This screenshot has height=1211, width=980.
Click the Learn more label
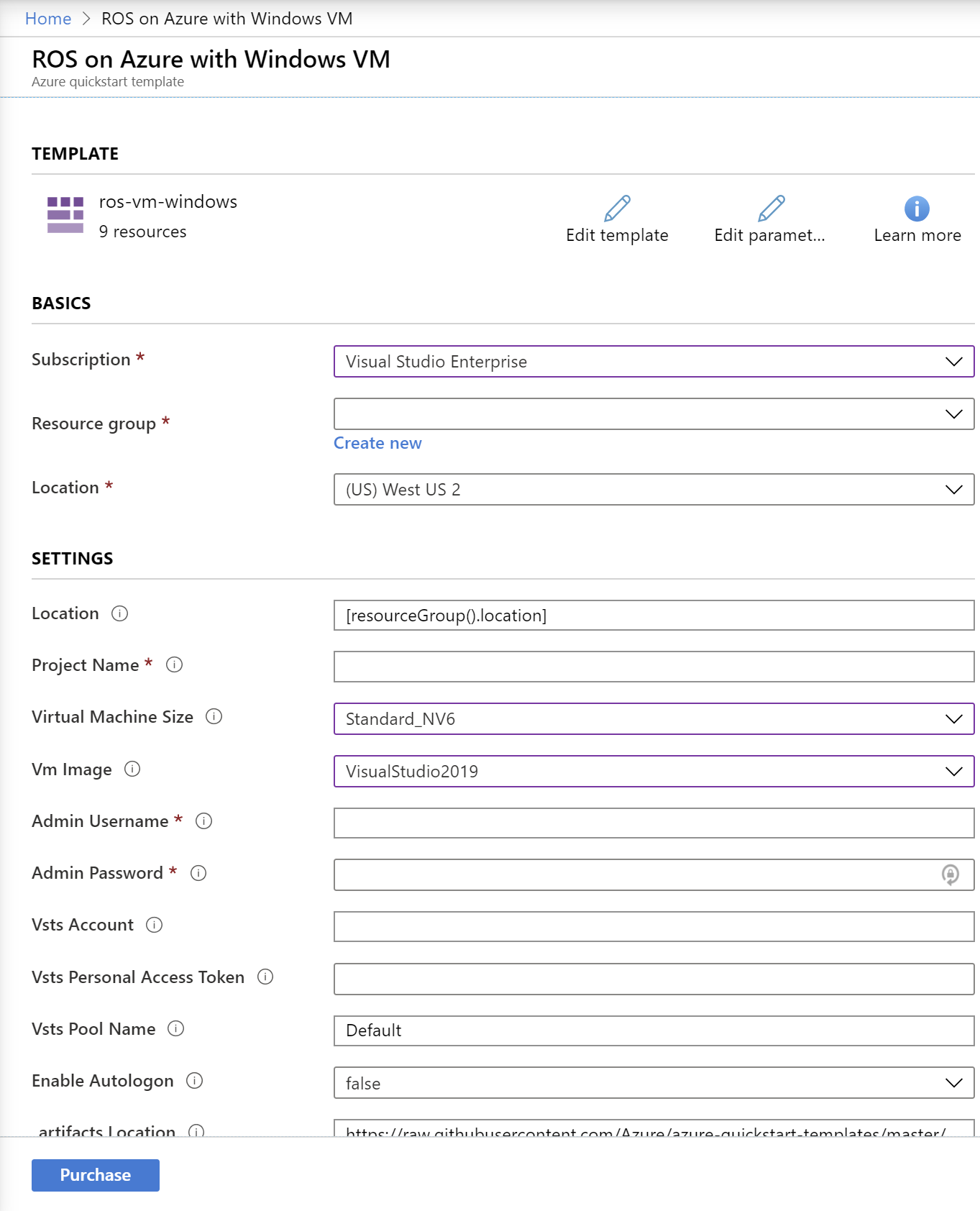(x=917, y=235)
